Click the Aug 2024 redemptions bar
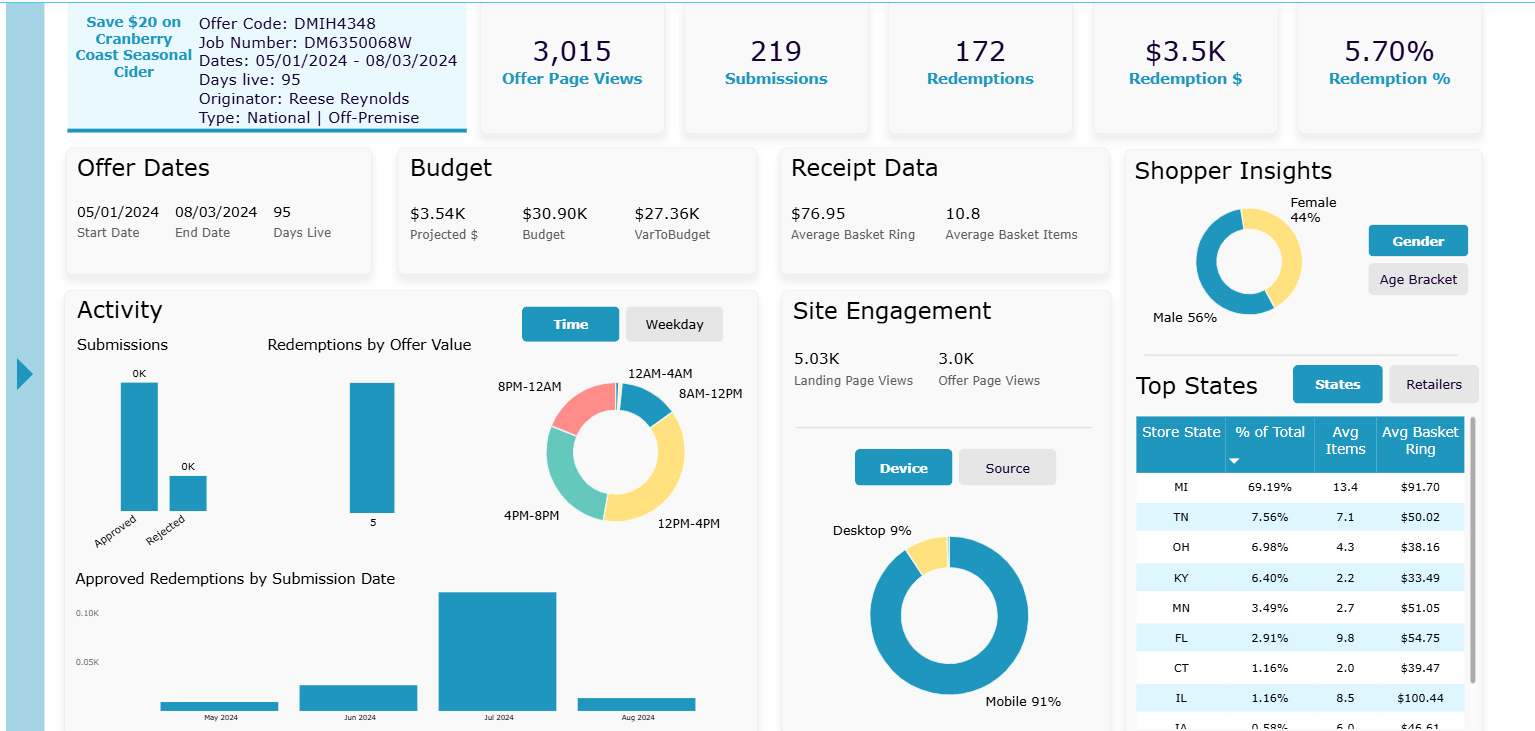Viewport: 1535px width, 731px height. [636, 704]
